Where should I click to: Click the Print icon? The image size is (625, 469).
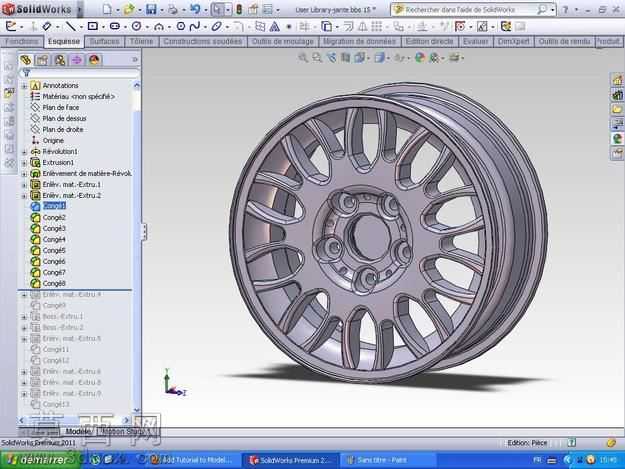(x=173, y=9)
